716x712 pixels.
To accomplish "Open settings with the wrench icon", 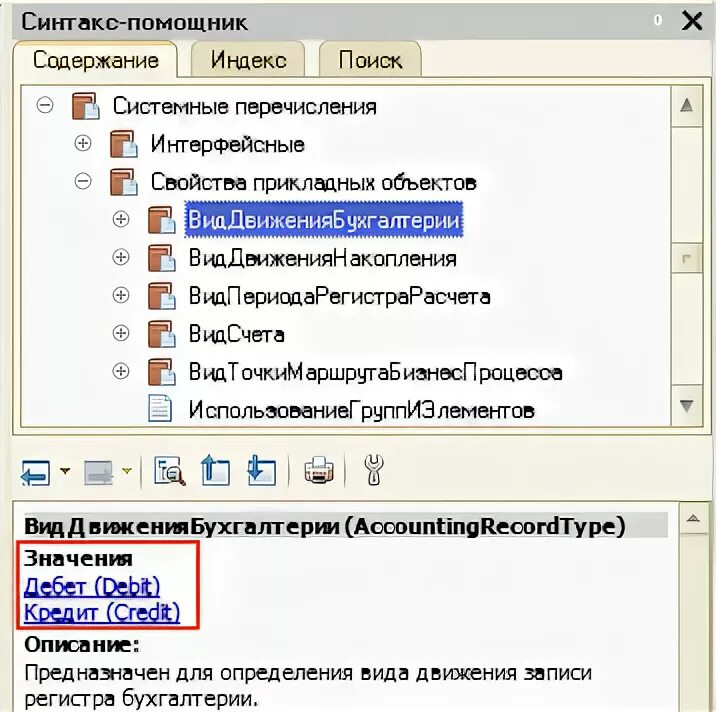I will tap(374, 470).
